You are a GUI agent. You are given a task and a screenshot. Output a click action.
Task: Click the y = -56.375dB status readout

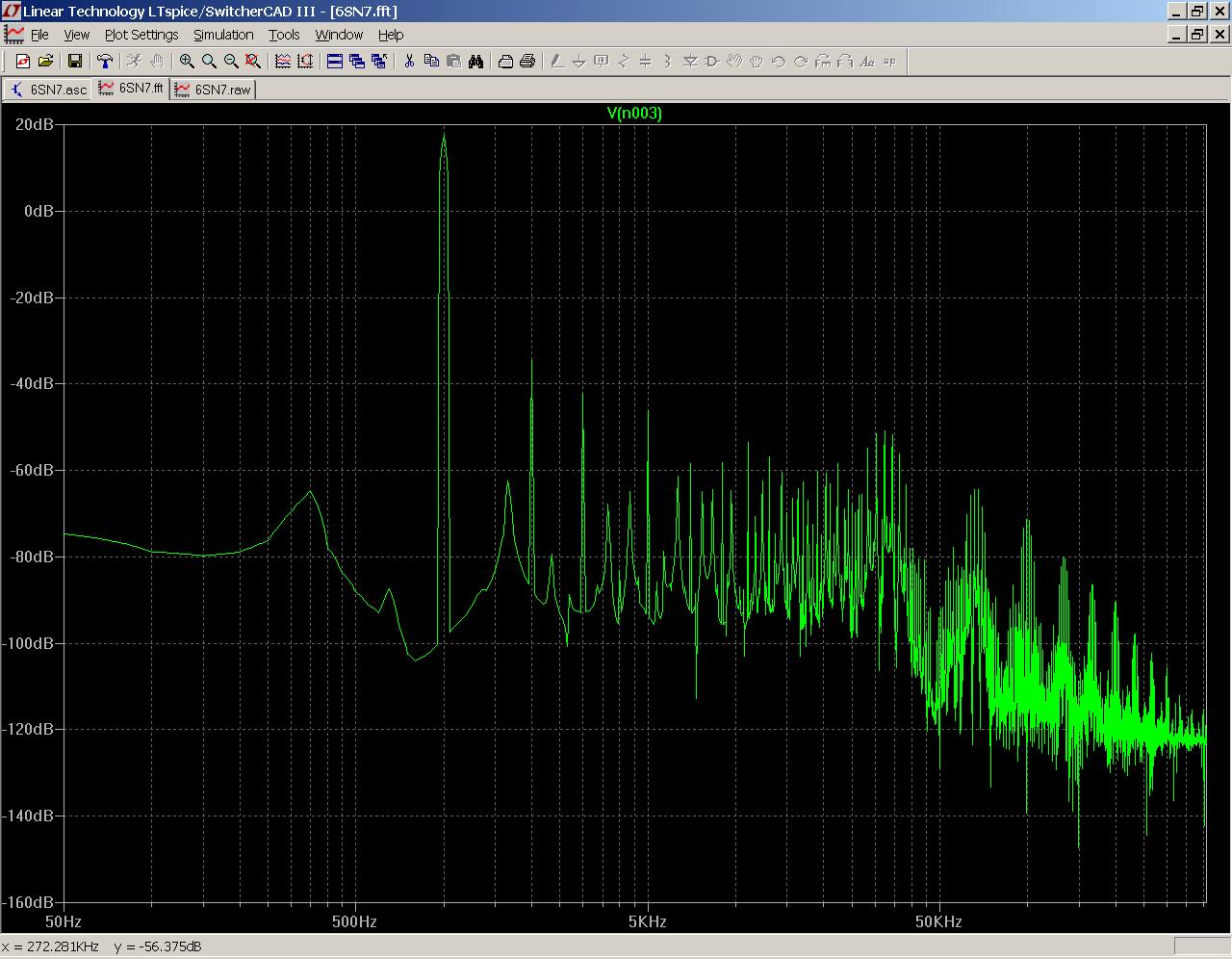tap(158, 946)
